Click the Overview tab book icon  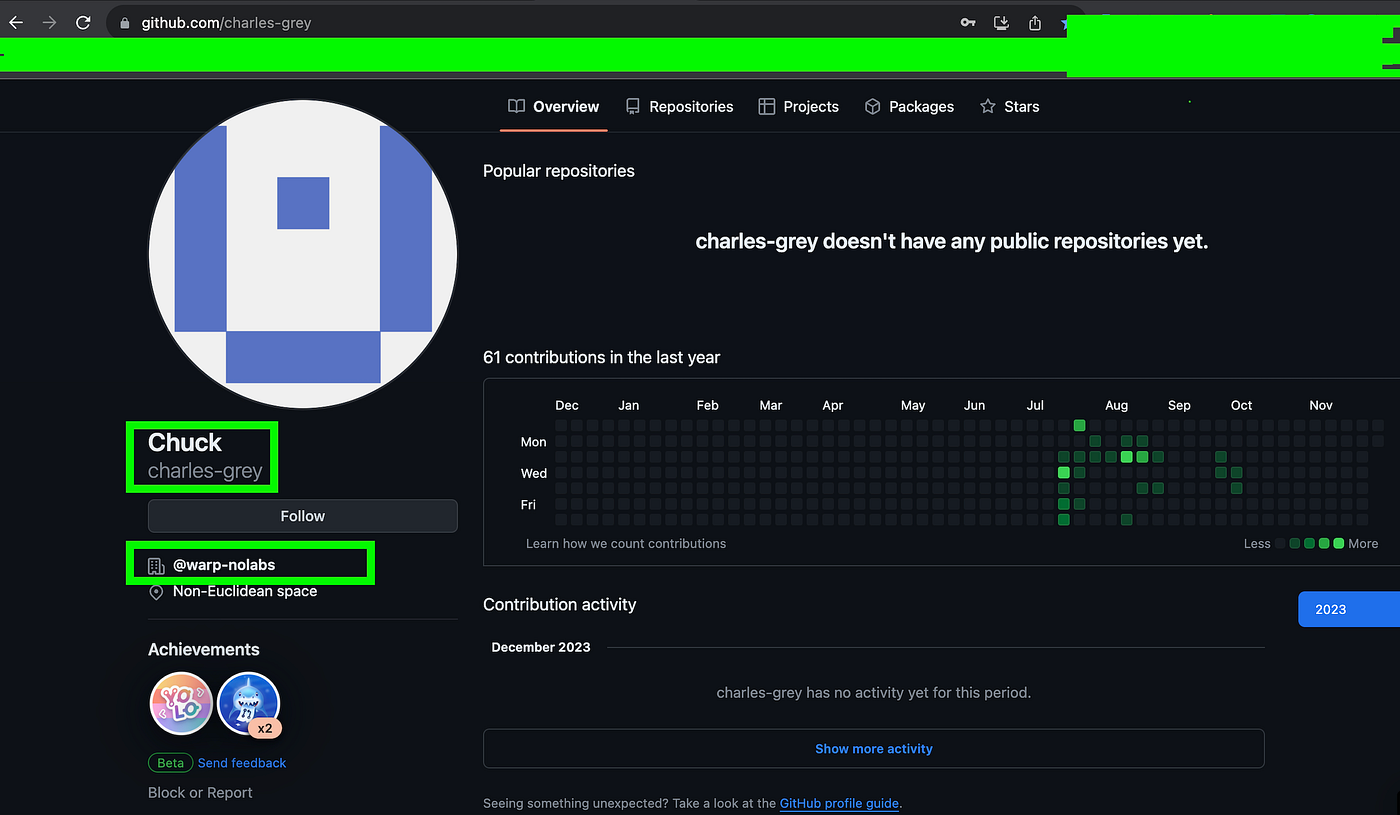click(516, 107)
